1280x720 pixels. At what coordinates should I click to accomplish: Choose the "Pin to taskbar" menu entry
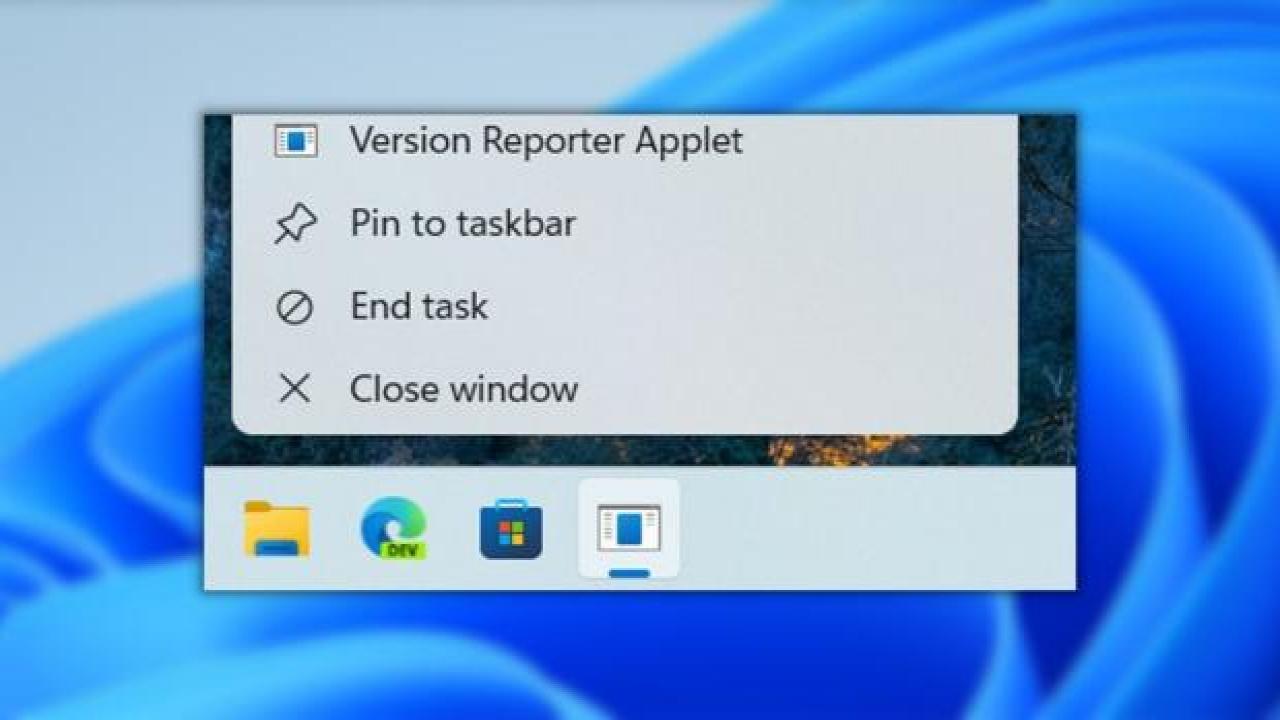[x=462, y=223]
